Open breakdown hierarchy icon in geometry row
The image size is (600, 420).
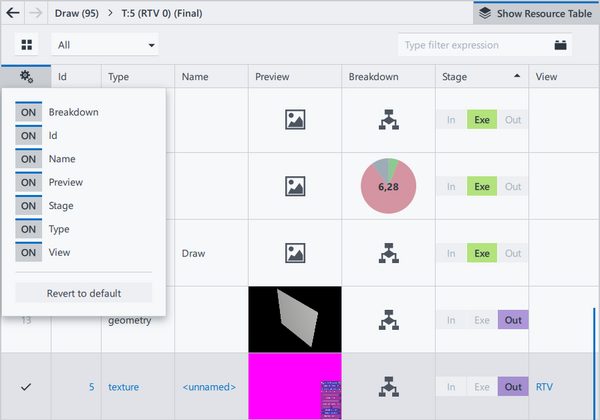tap(389, 320)
